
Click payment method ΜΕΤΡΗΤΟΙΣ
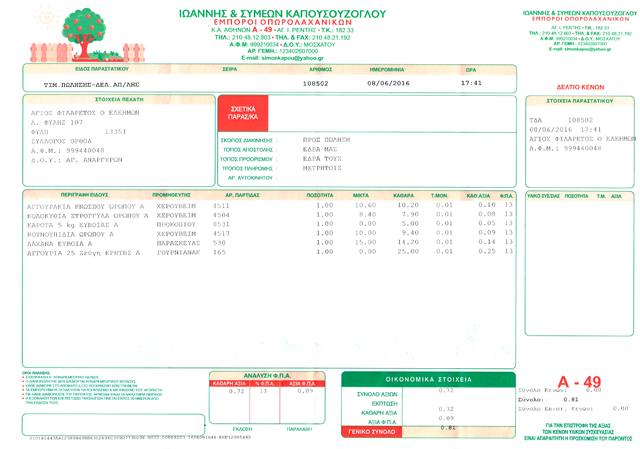point(322,168)
